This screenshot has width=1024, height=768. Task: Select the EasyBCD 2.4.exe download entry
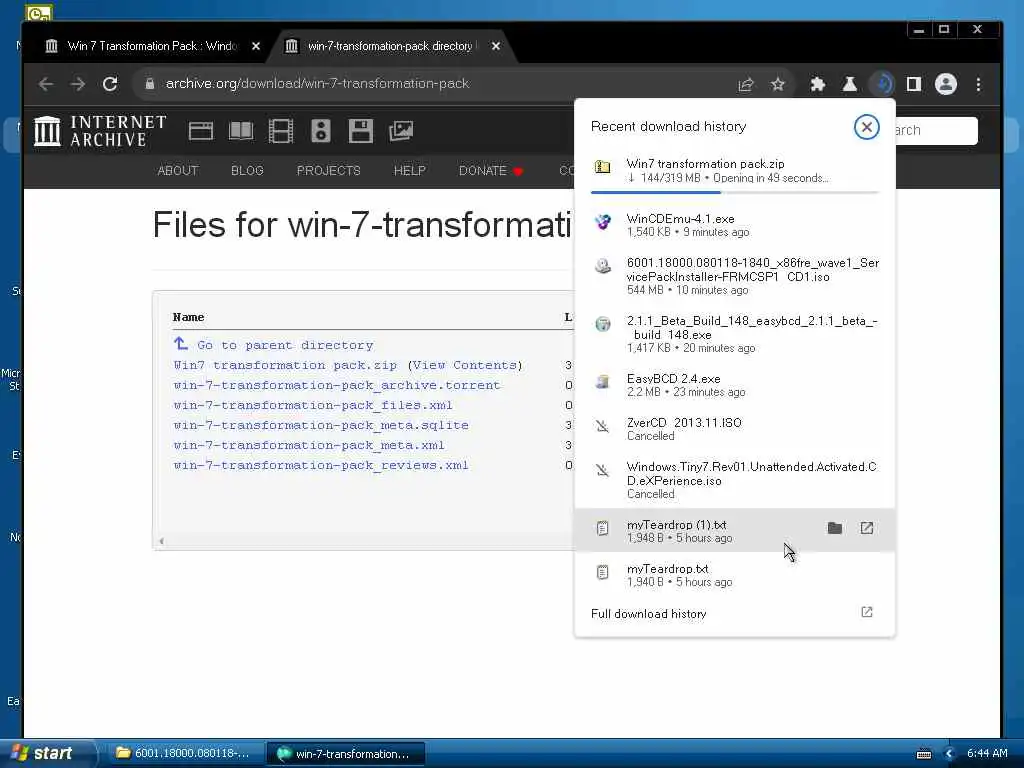coord(734,385)
